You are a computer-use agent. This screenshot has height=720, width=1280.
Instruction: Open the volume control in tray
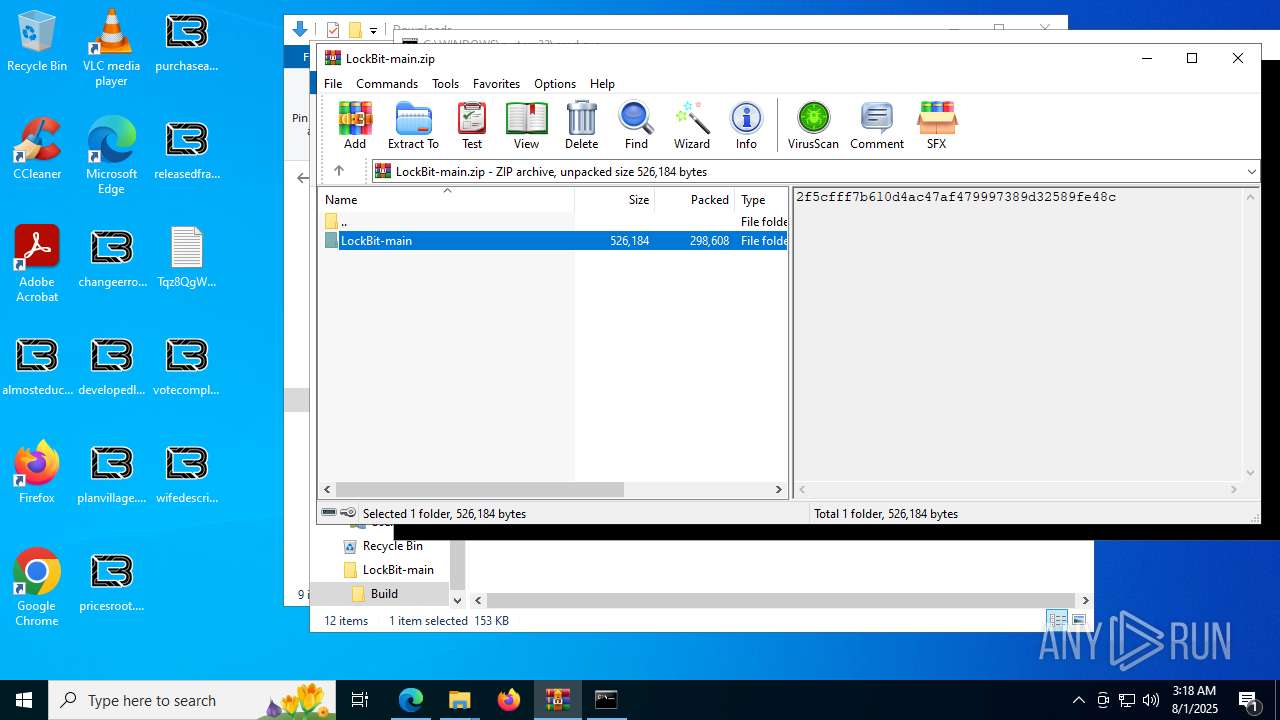pos(1151,700)
